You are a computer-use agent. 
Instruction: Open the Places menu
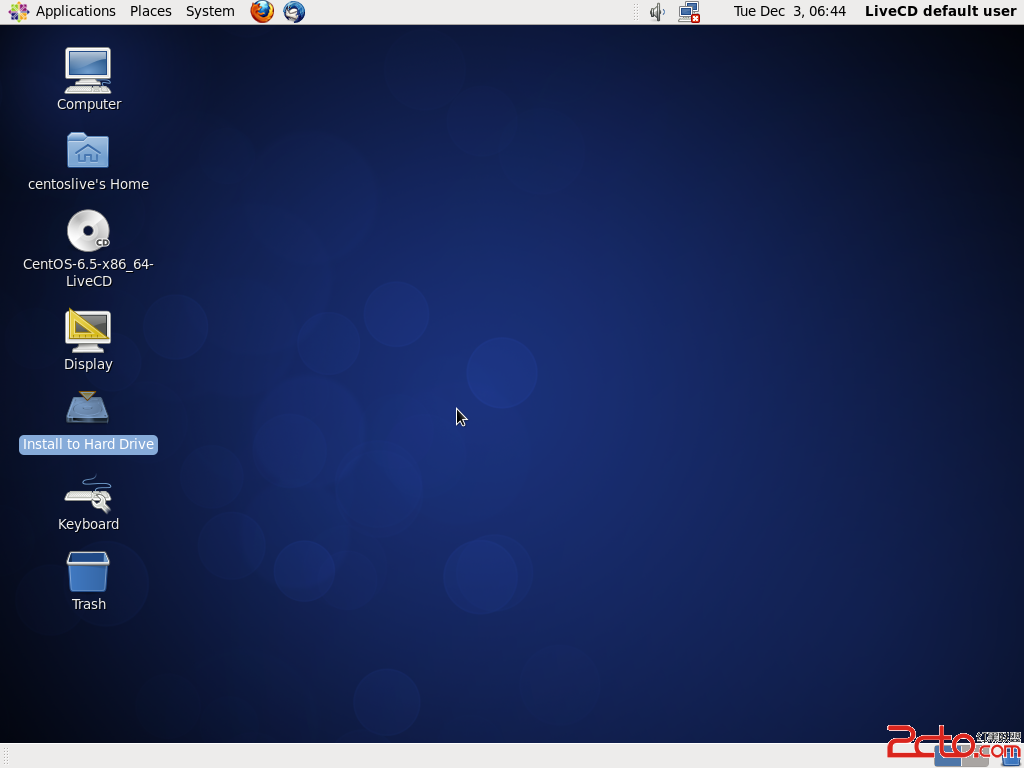click(x=151, y=11)
